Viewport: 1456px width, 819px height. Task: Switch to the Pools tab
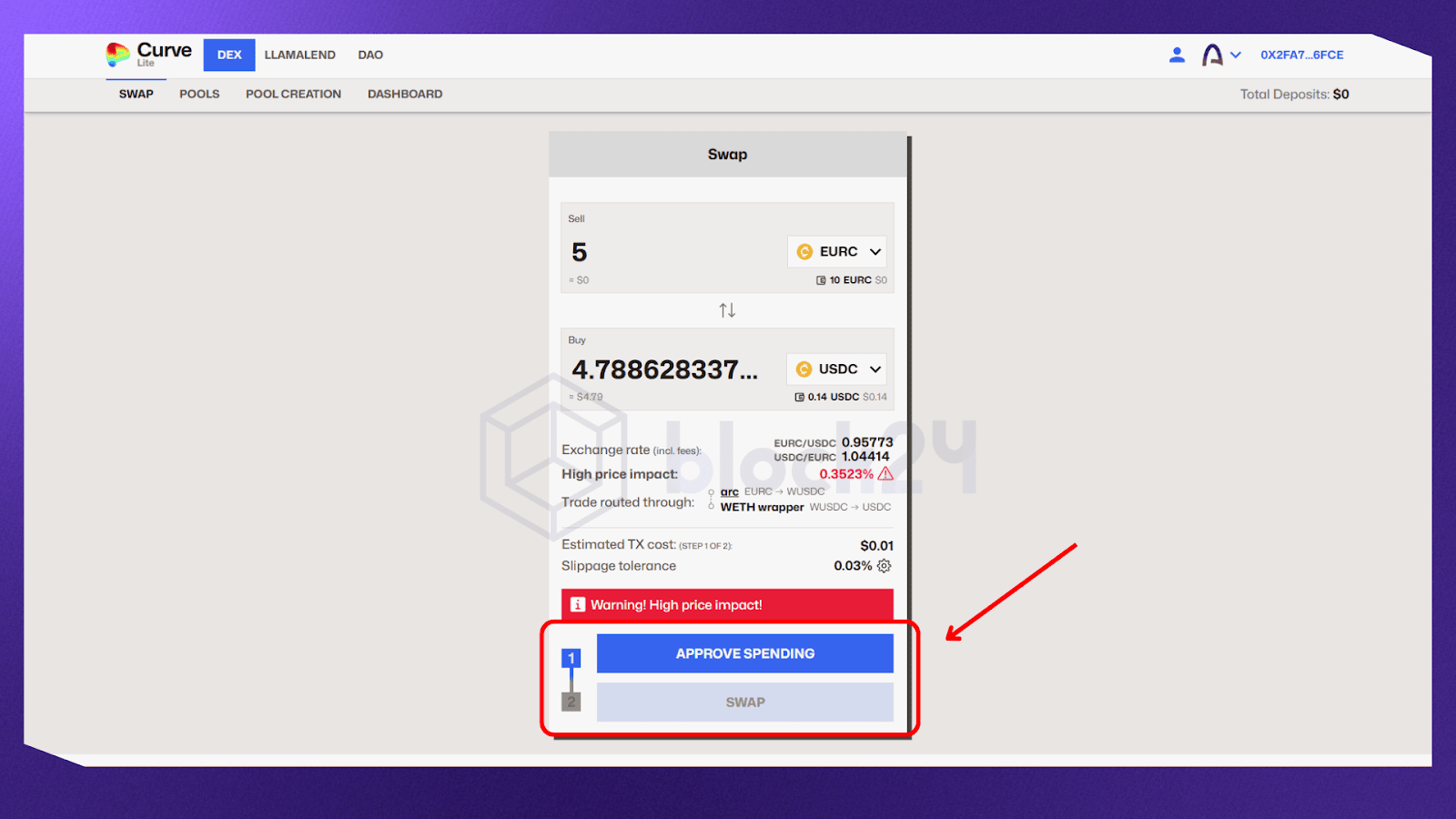coord(199,94)
